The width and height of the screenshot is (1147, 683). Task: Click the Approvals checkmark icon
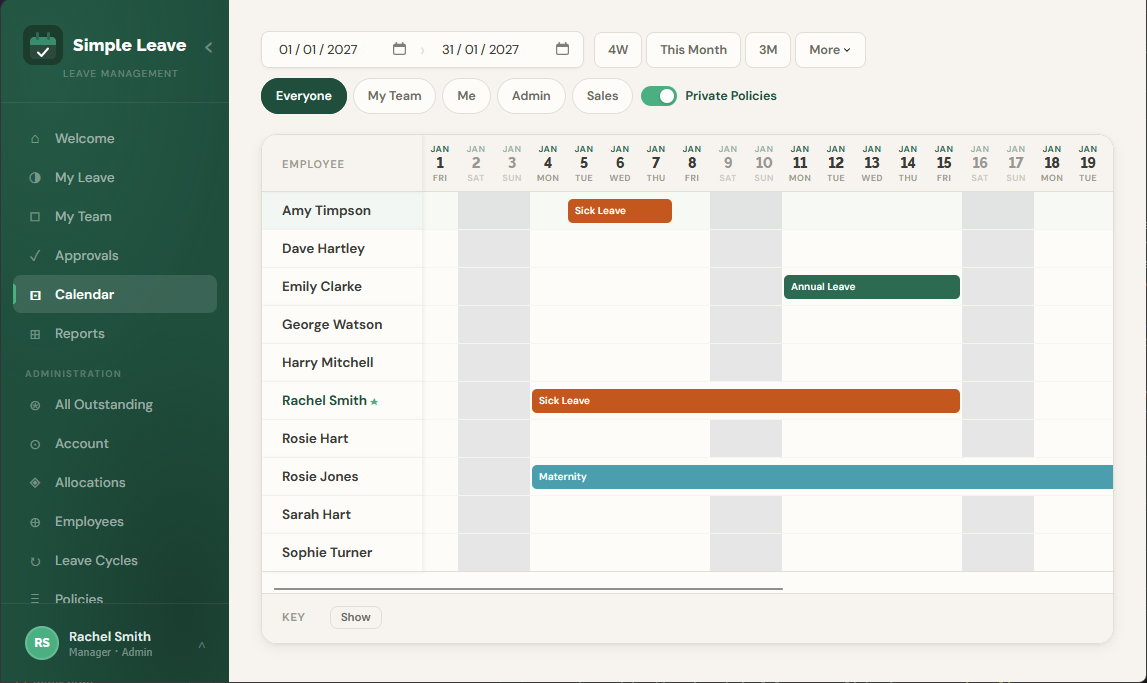[x=35, y=255]
